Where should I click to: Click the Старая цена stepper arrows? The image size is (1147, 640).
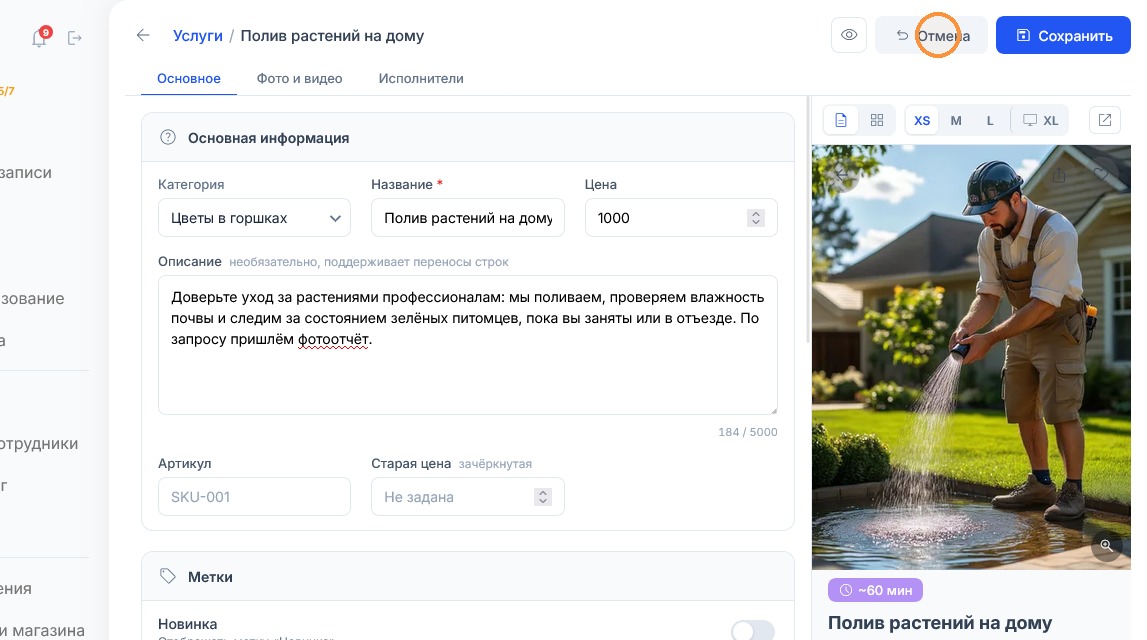coord(543,497)
